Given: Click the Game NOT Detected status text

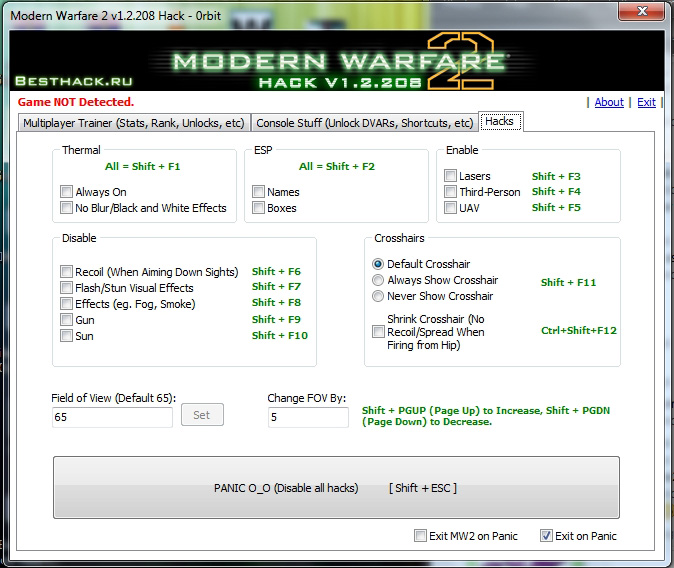Looking at the screenshot, I should (76, 102).
